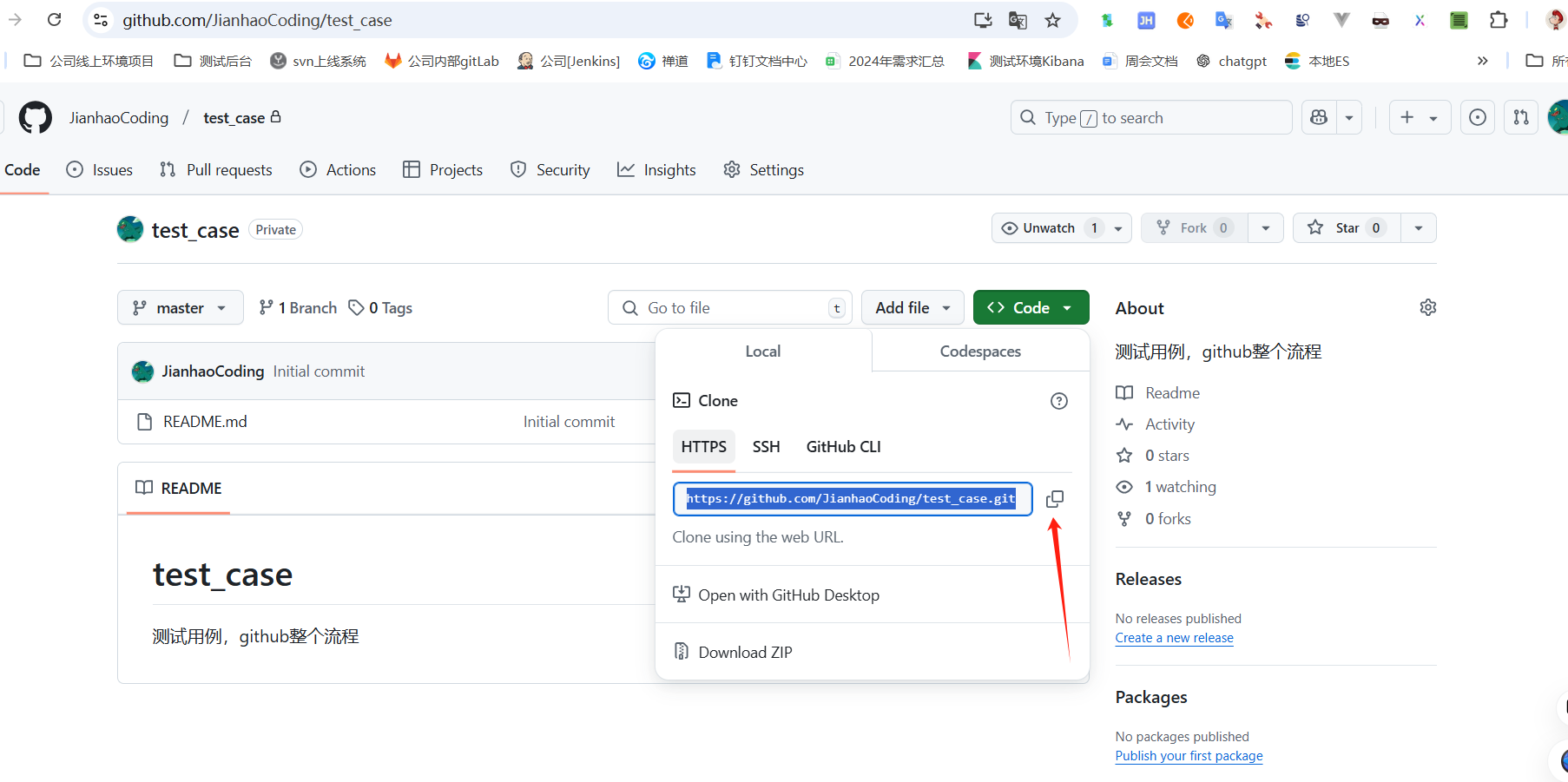Open the Pull requests tab
Image resolution: width=1568 pixels, height=782 pixels.
(x=216, y=170)
